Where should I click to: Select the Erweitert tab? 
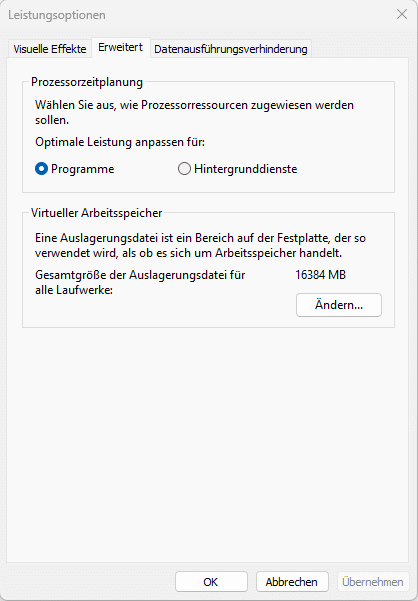(121, 48)
